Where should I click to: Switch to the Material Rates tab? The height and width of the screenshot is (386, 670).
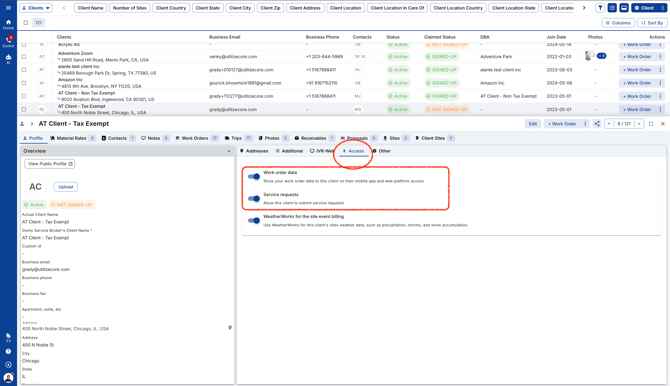point(73,138)
